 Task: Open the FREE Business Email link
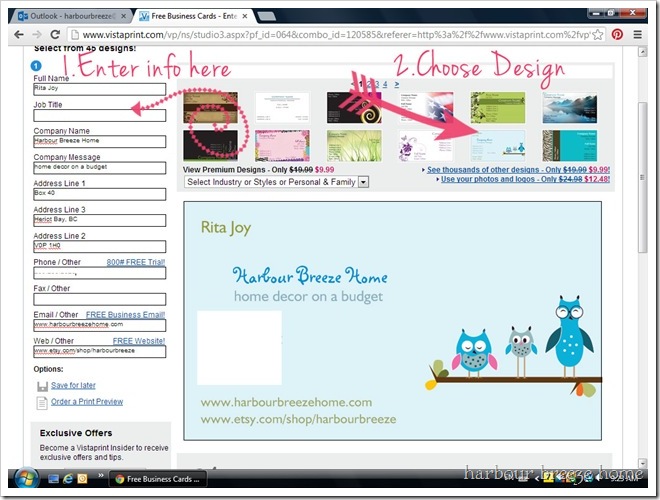coord(125,315)
